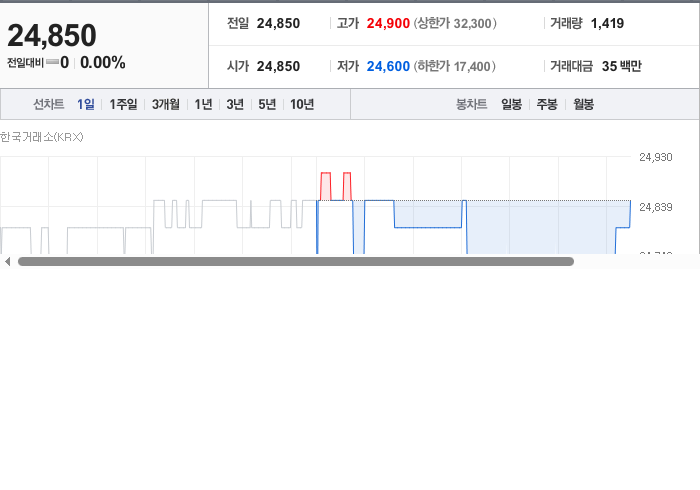Click the 고가 value 24,900
This screenshot has width=700, height=490.
coord(388,23)
